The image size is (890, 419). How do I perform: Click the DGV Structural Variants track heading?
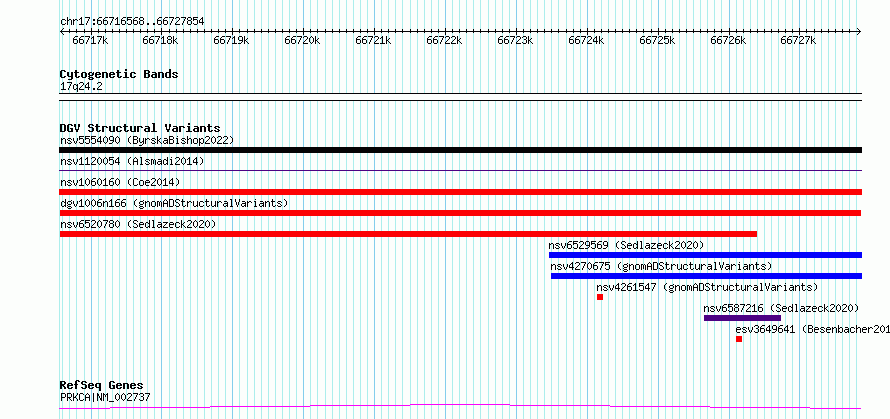click(x=140, y=128)
